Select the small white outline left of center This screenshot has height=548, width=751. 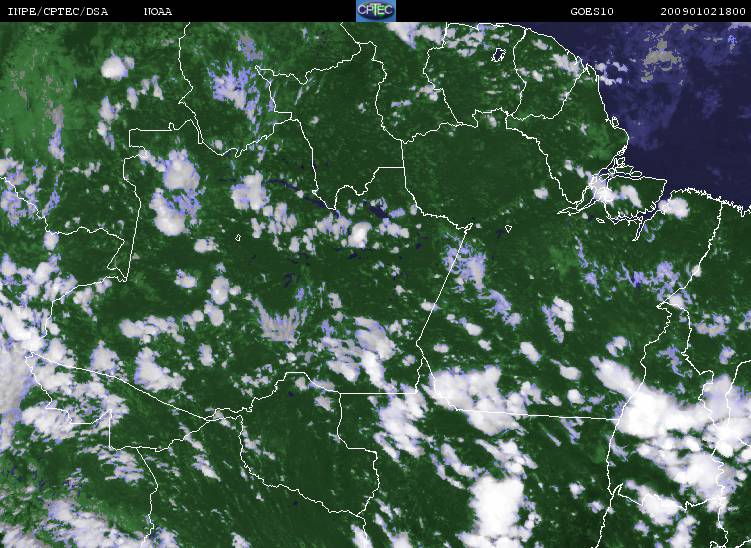point(238,237)
